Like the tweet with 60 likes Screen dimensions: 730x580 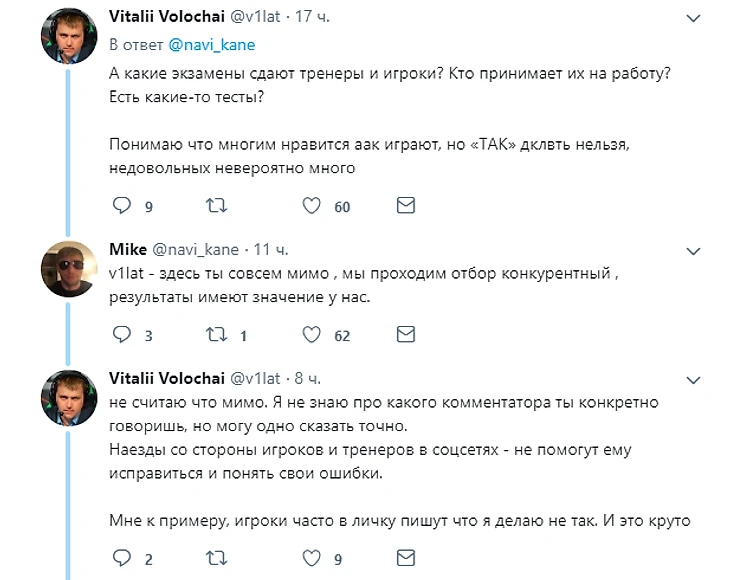311,206
